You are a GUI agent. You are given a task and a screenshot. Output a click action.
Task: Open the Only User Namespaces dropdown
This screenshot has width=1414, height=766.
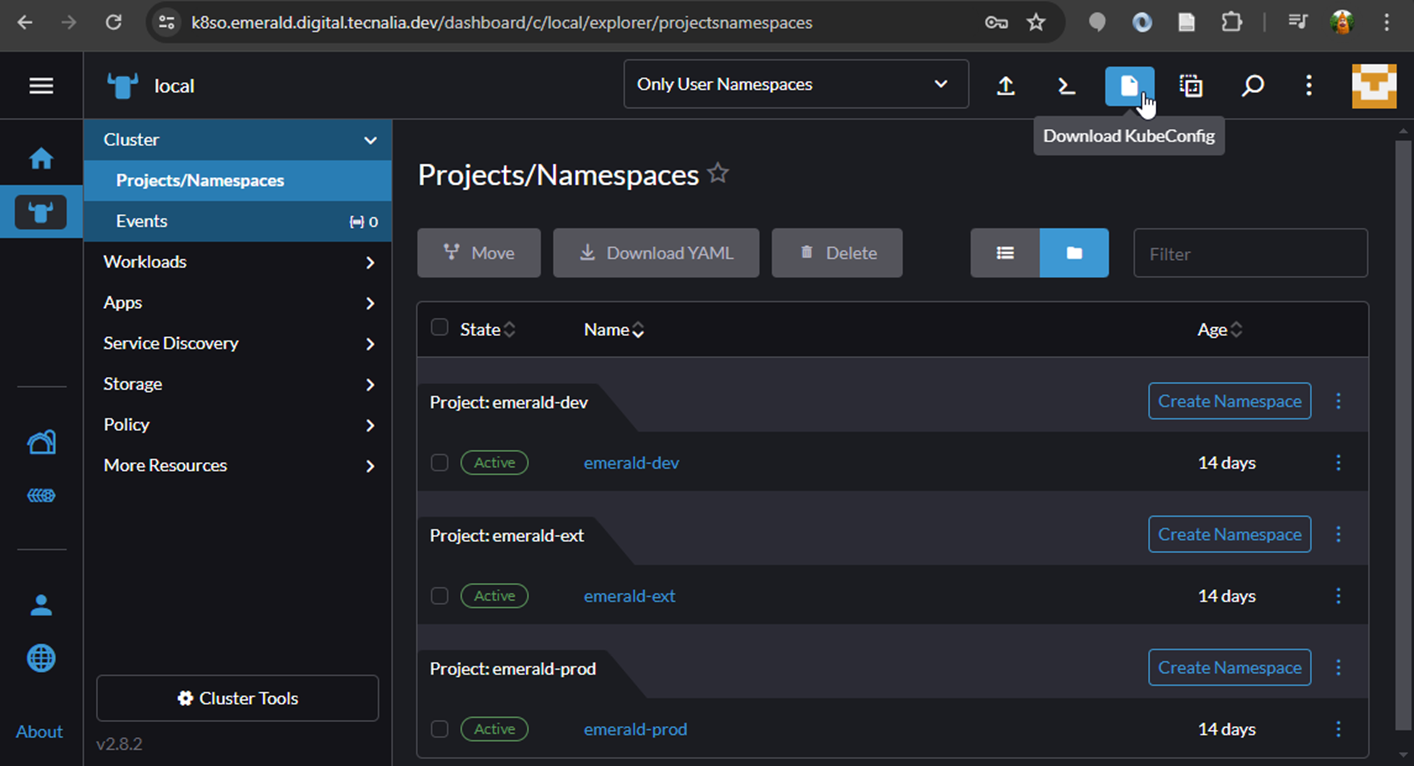[796, 84]
